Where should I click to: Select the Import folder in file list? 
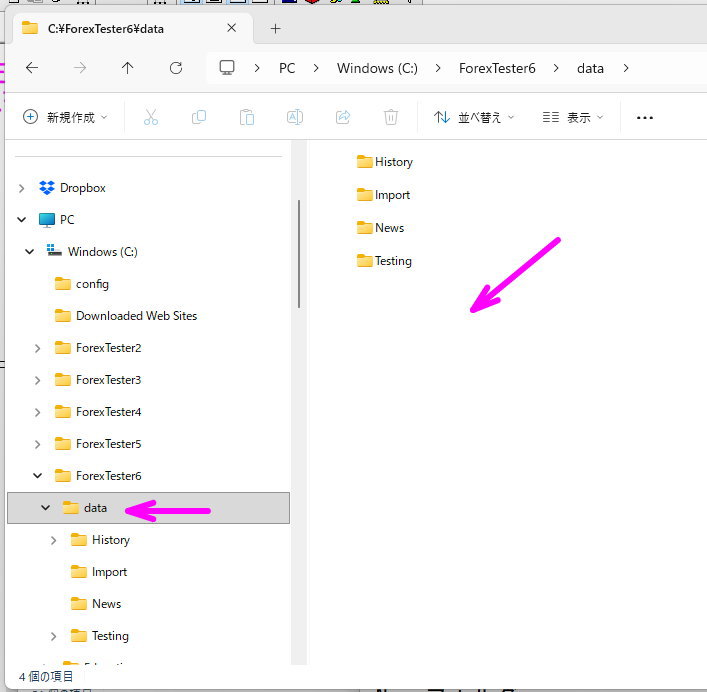coord(383,195)
